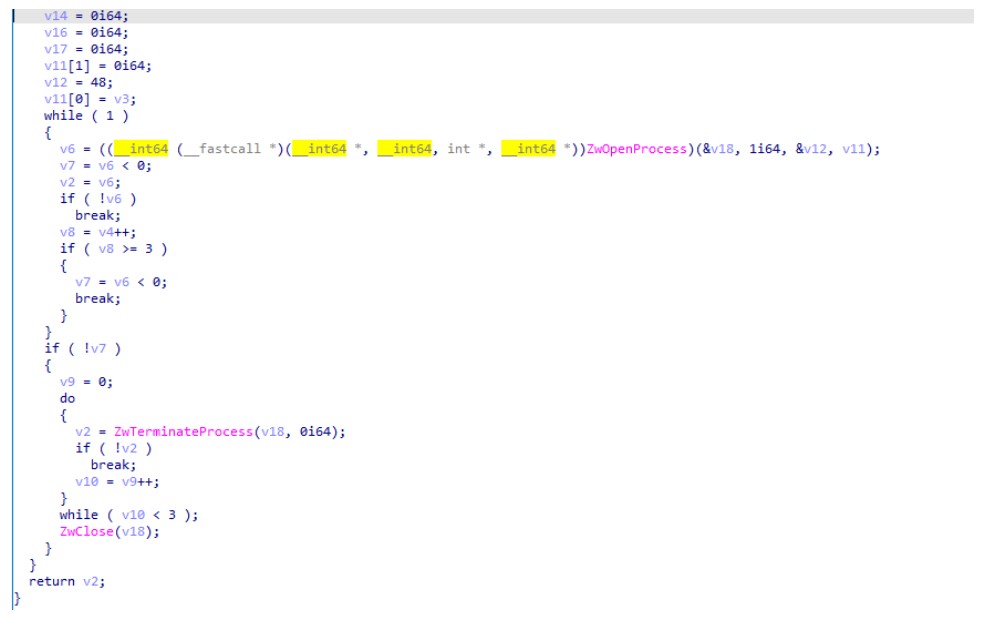Select the v17 = 0i64 assignment line
Viewport: 991px width, 637px height.
pos(86,50)
